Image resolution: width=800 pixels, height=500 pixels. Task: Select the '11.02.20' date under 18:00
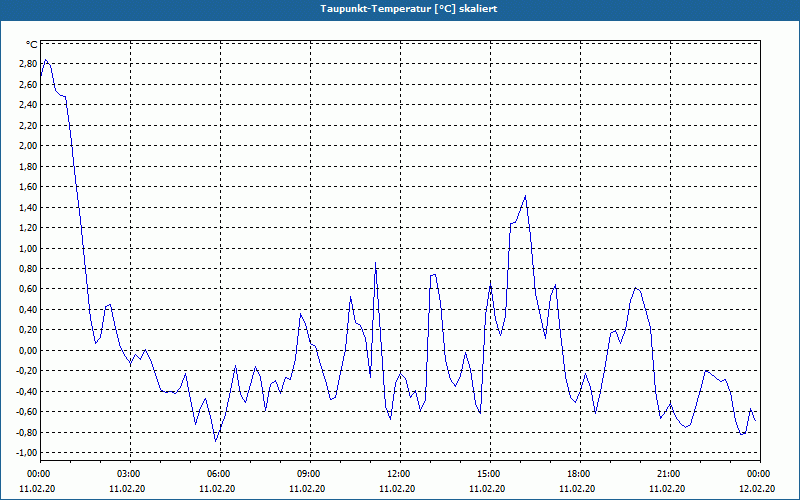577,489
